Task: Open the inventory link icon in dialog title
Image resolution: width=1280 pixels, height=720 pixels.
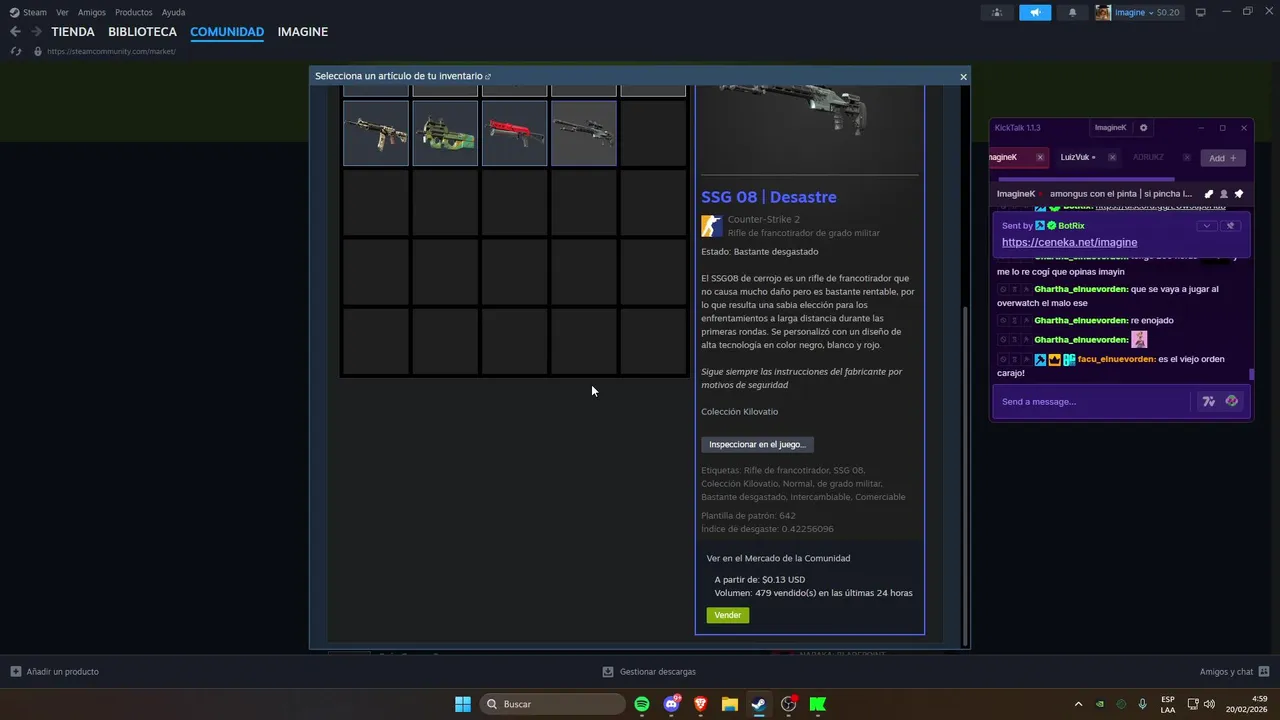Action: tap(488, 77)
